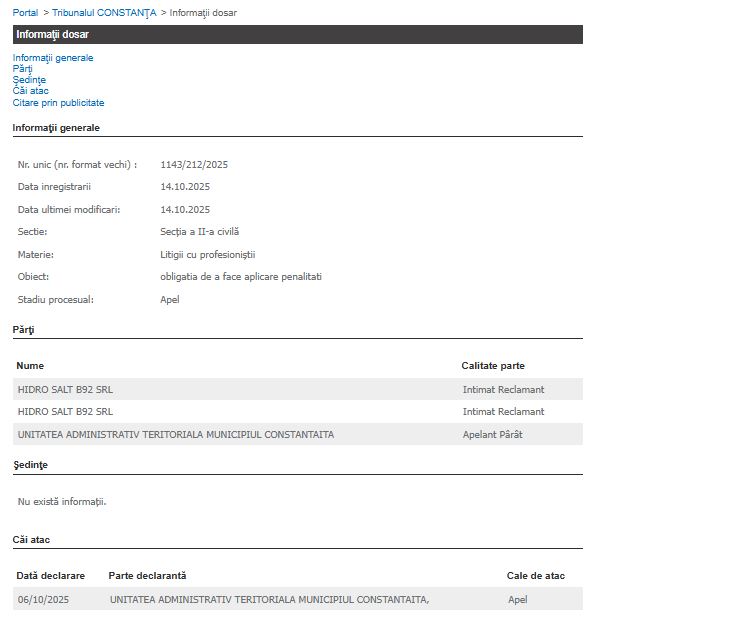The image size is (741, 629).
Task: Select Secția a II-a civilă value
Action: [x=199, y=232]
